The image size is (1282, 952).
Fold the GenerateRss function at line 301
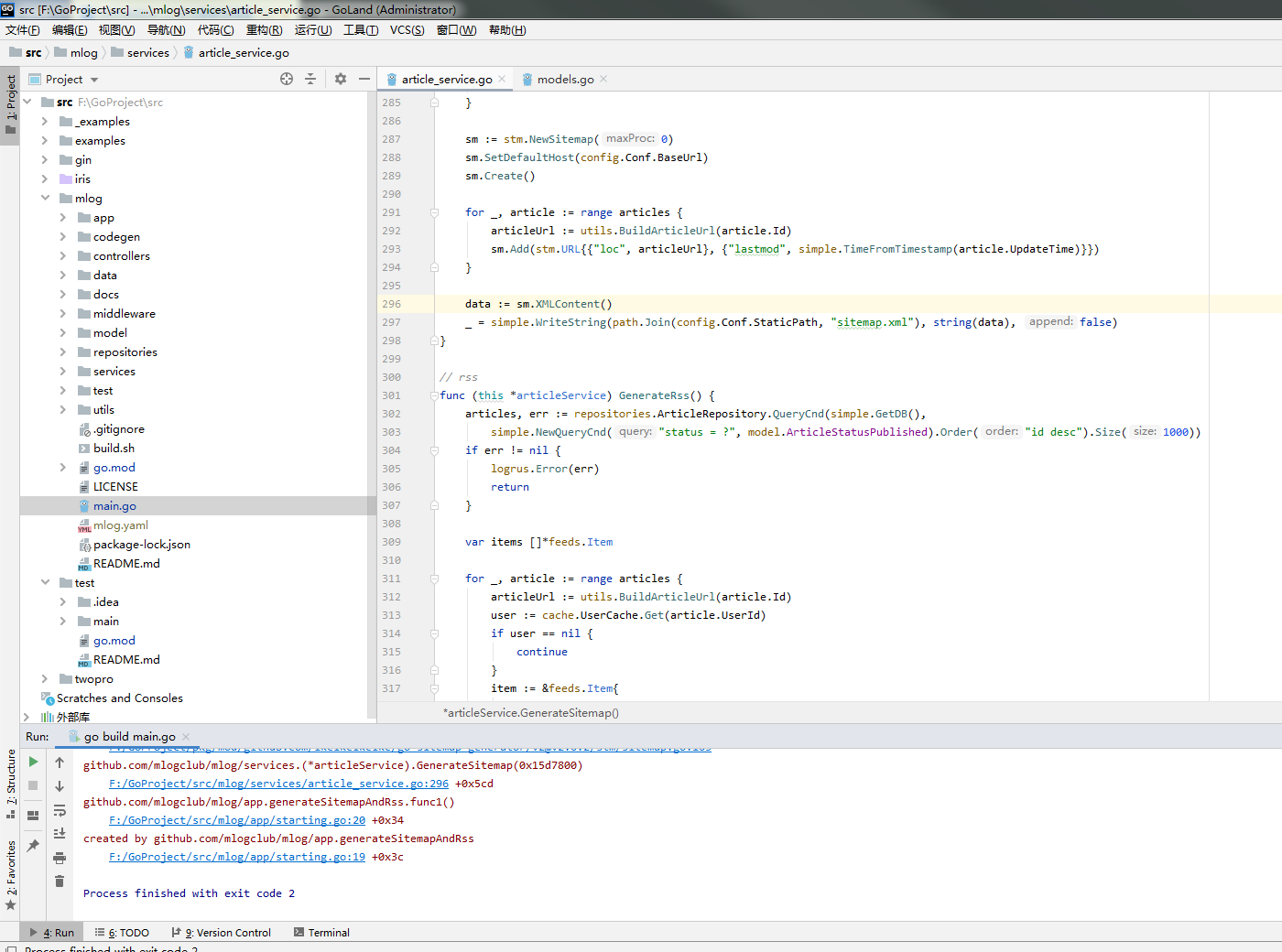click(x=434, y=395)
